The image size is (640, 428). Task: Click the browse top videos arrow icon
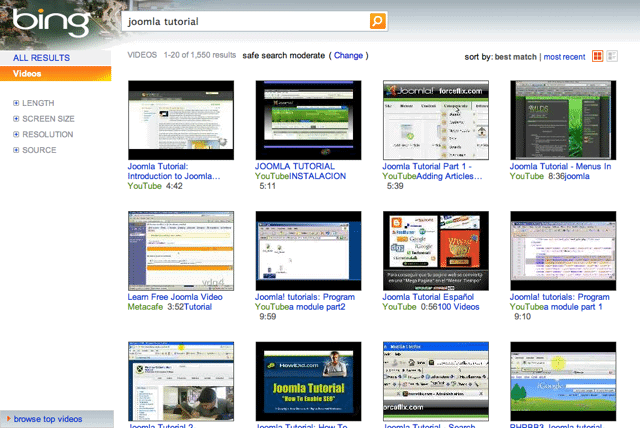point(8,419)
